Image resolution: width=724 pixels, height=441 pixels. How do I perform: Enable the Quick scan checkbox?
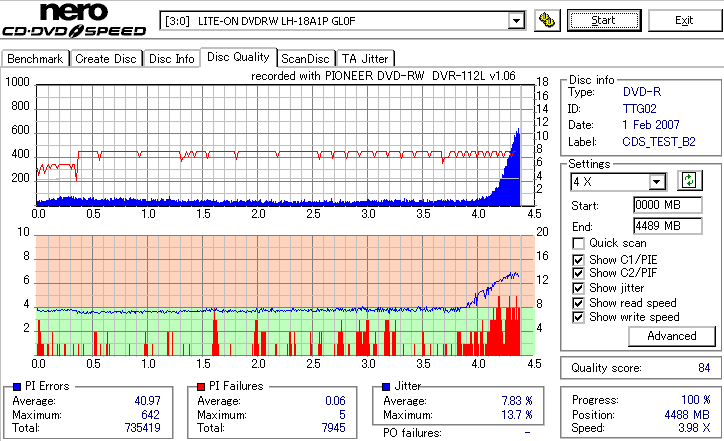point(578,243)
